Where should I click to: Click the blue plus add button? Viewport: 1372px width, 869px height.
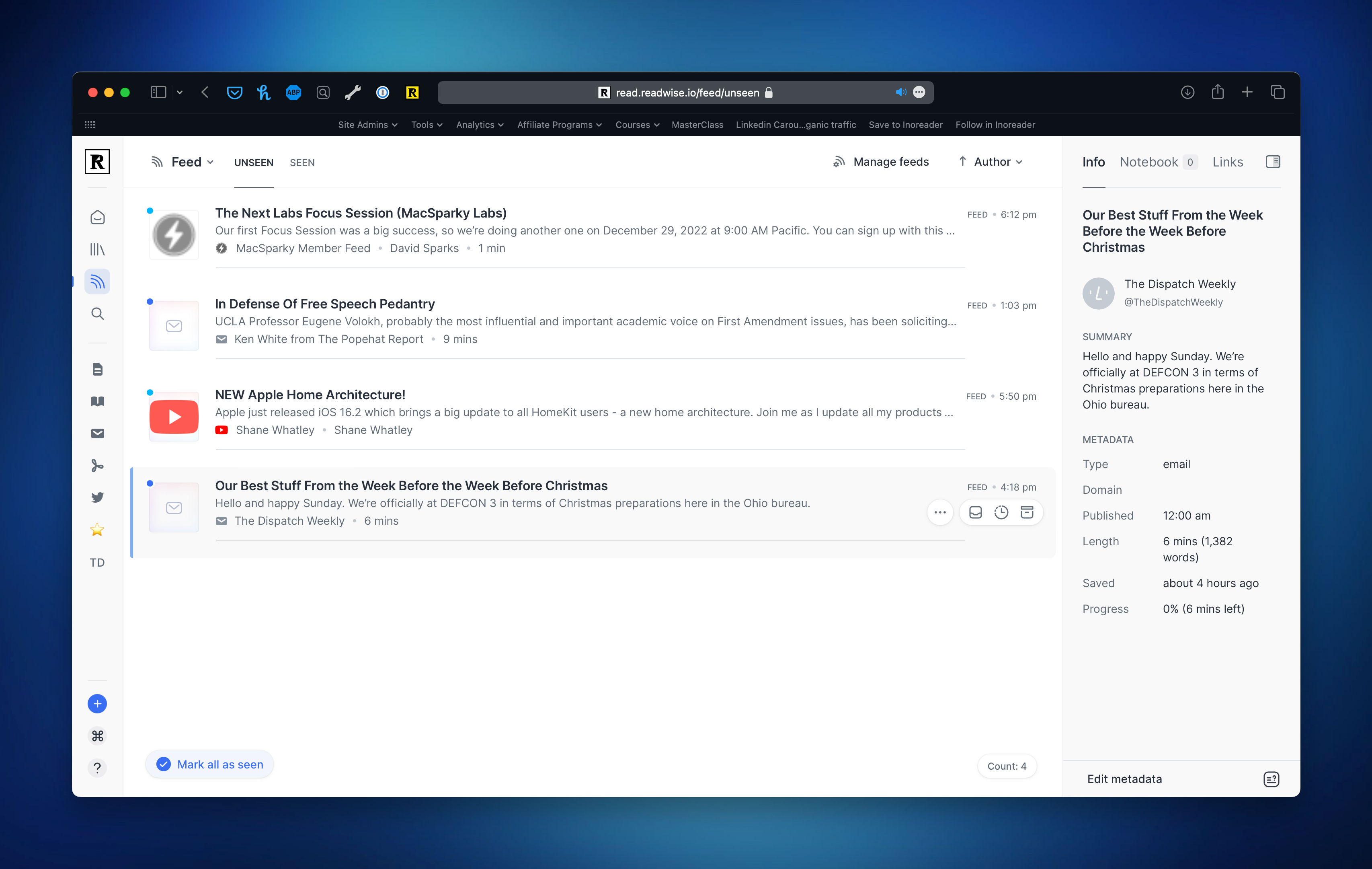click(97, 704)
